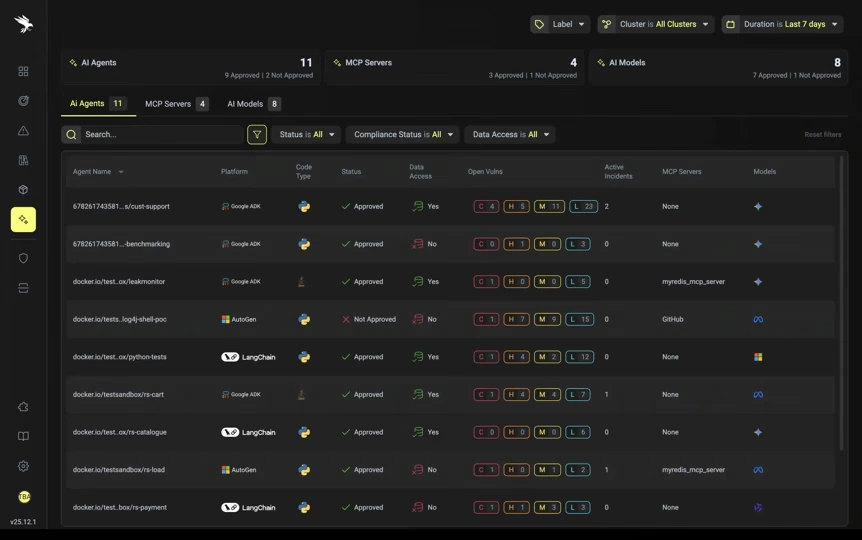Click data access icon in rs-cart row

click(x=418, y=395)
